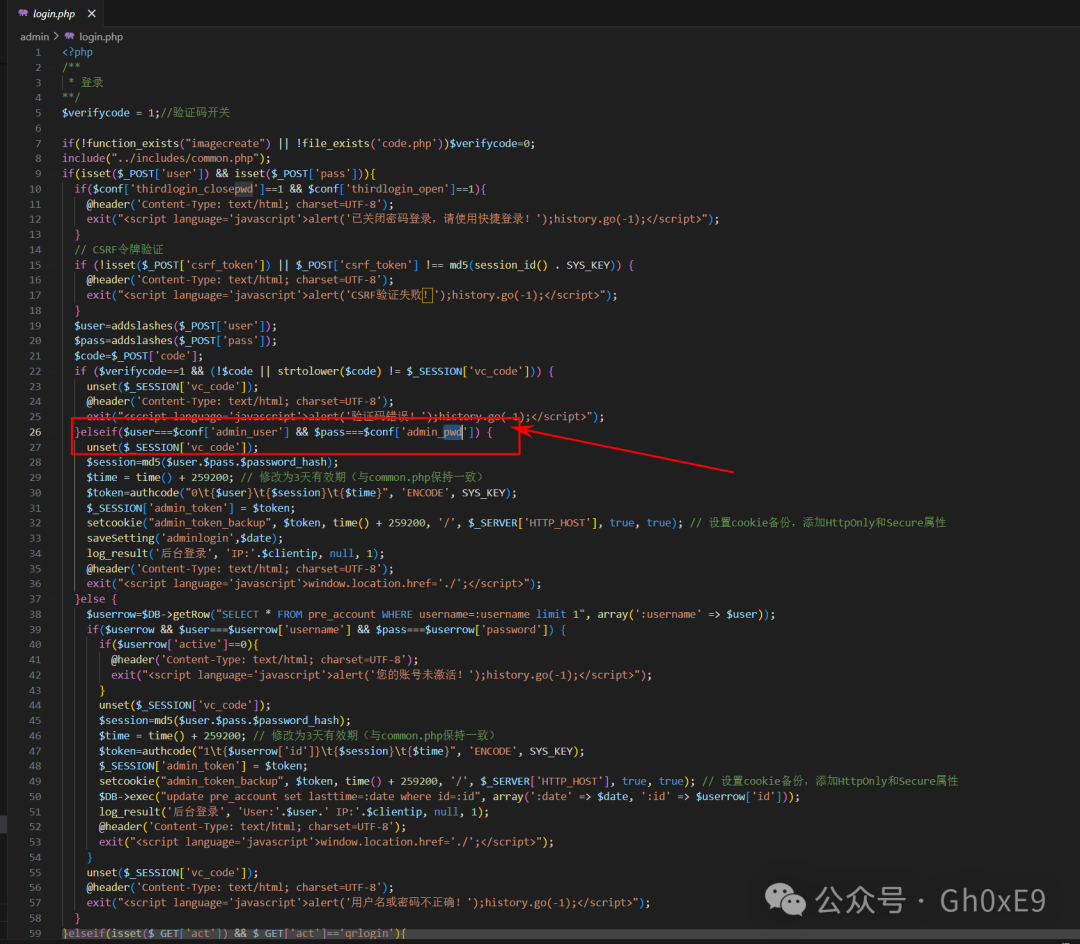This screenshot has height=944, width=1080.
Task: Click "saveSetting('adminlogin',$date);" on line 33
Action: coord(185,538)
